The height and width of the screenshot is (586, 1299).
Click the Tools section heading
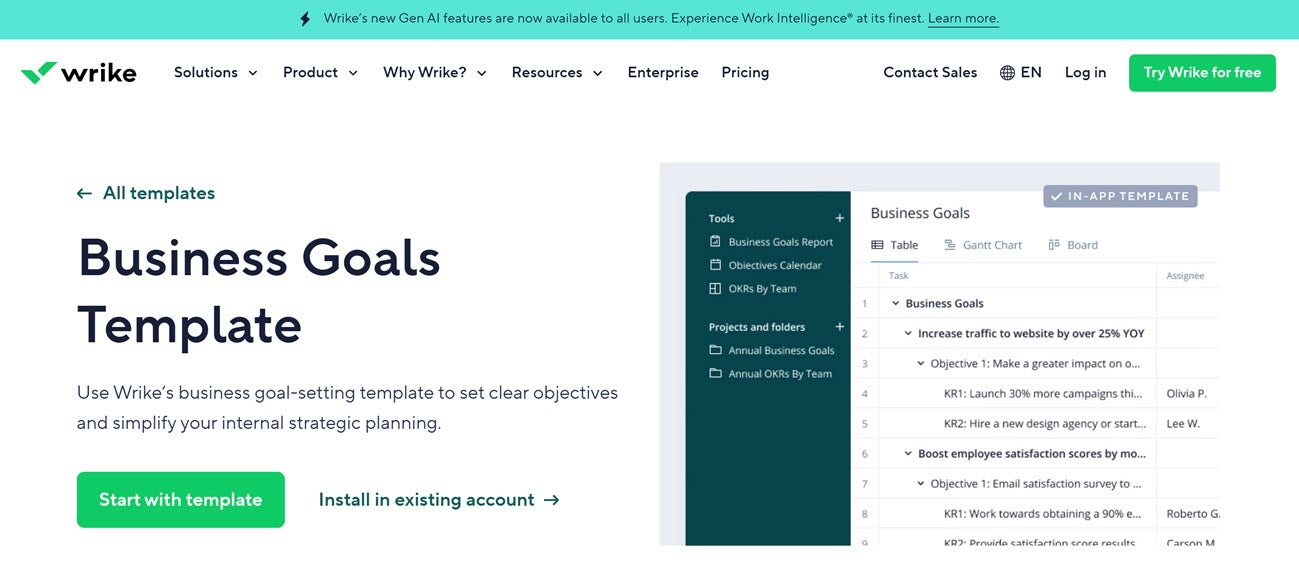point(722,218)
